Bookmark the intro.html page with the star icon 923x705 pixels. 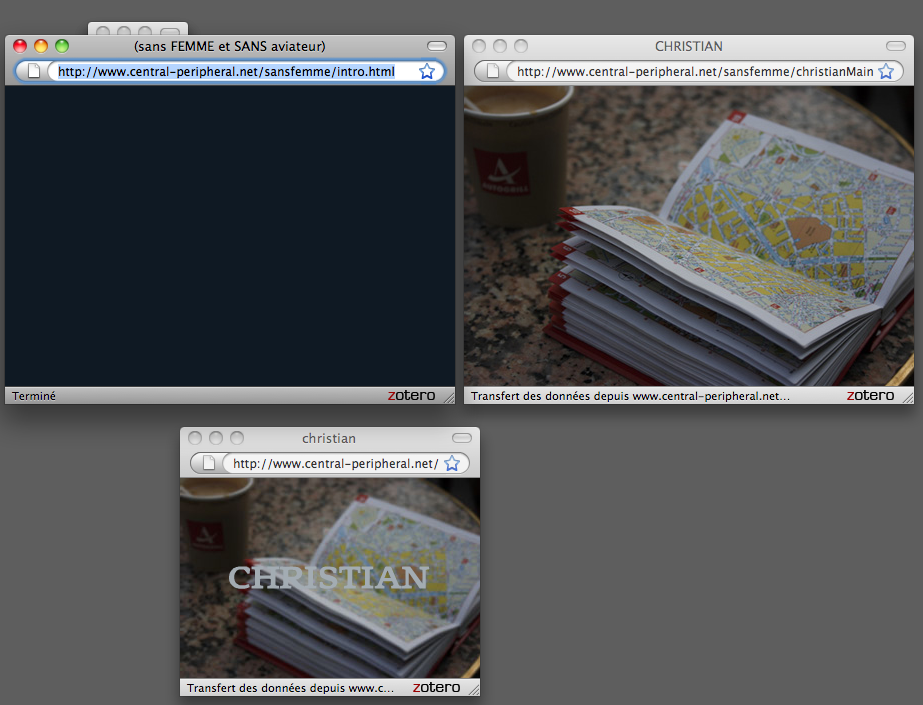click(427, 72)
